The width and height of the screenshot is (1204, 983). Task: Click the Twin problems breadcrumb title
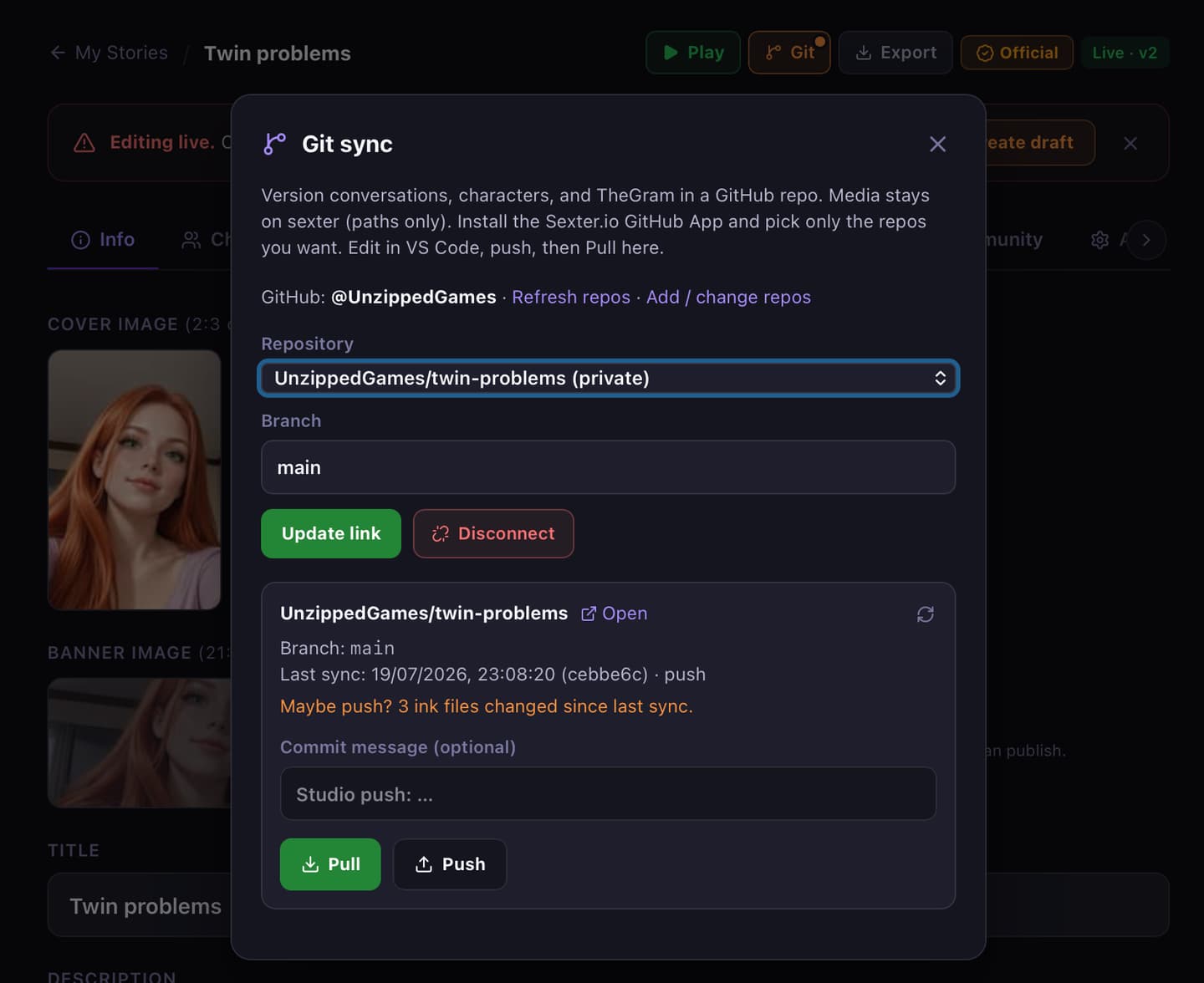click(x=278, y=53)
